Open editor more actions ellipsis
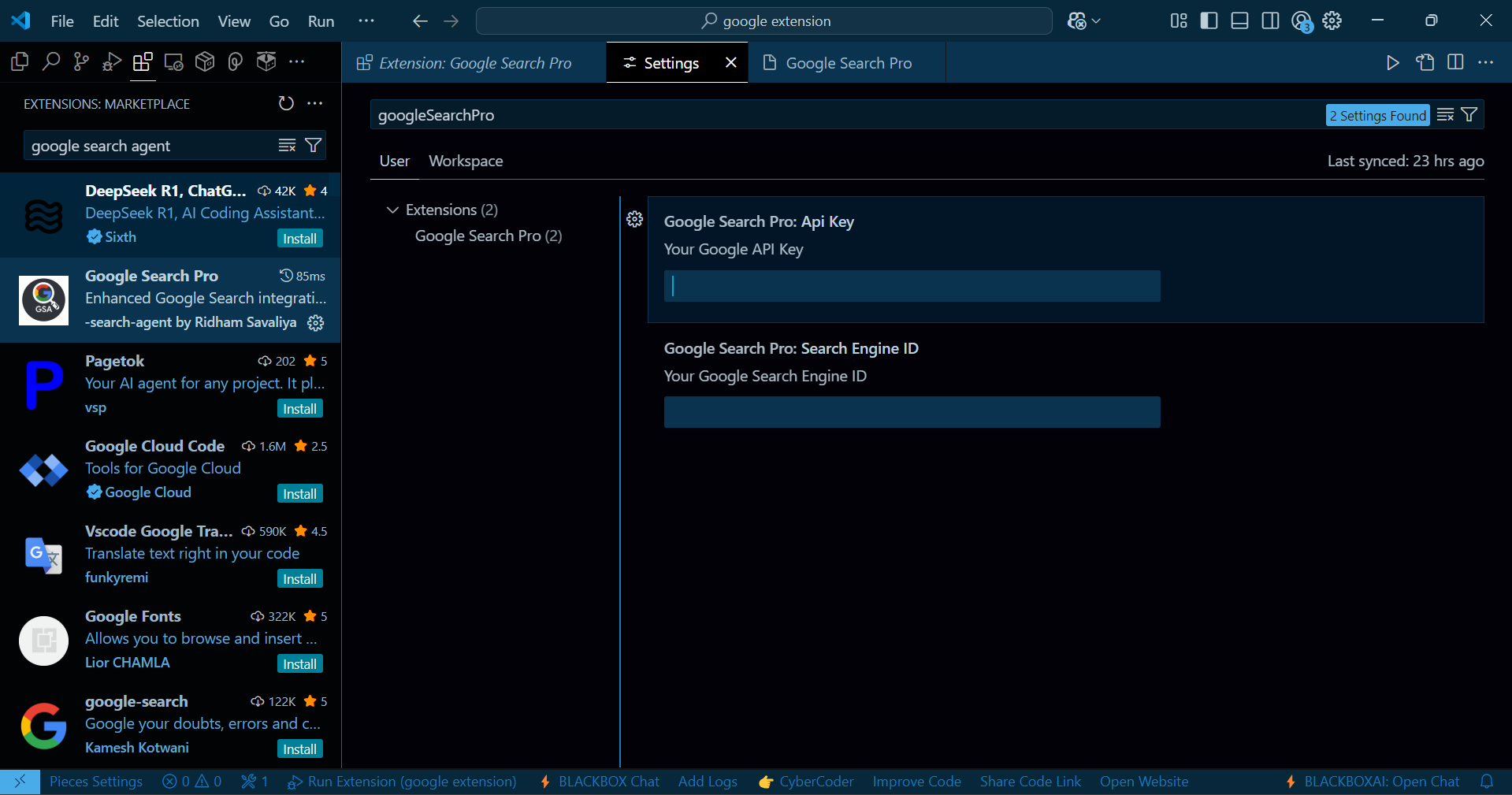Screen dimensions: 1512x795 pyautogui.click(x=1486, y=62)
